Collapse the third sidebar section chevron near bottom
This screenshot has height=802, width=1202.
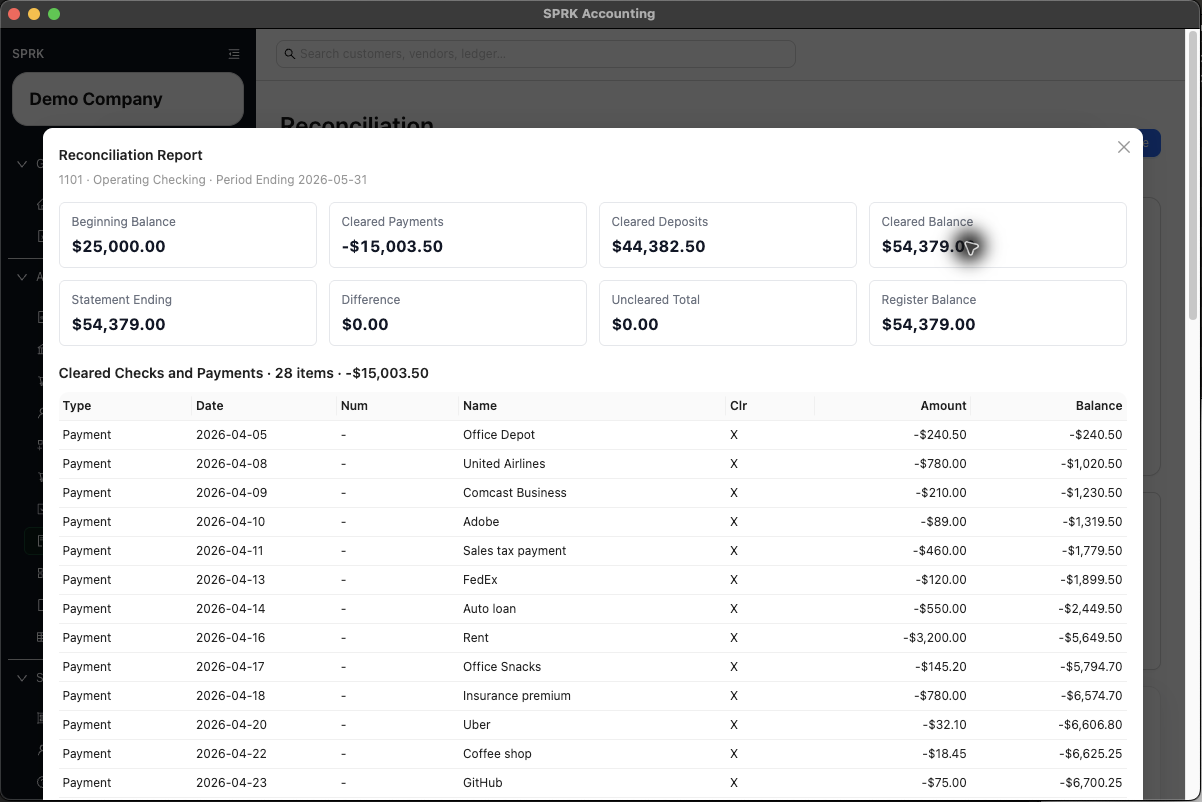tap(22, 678)
